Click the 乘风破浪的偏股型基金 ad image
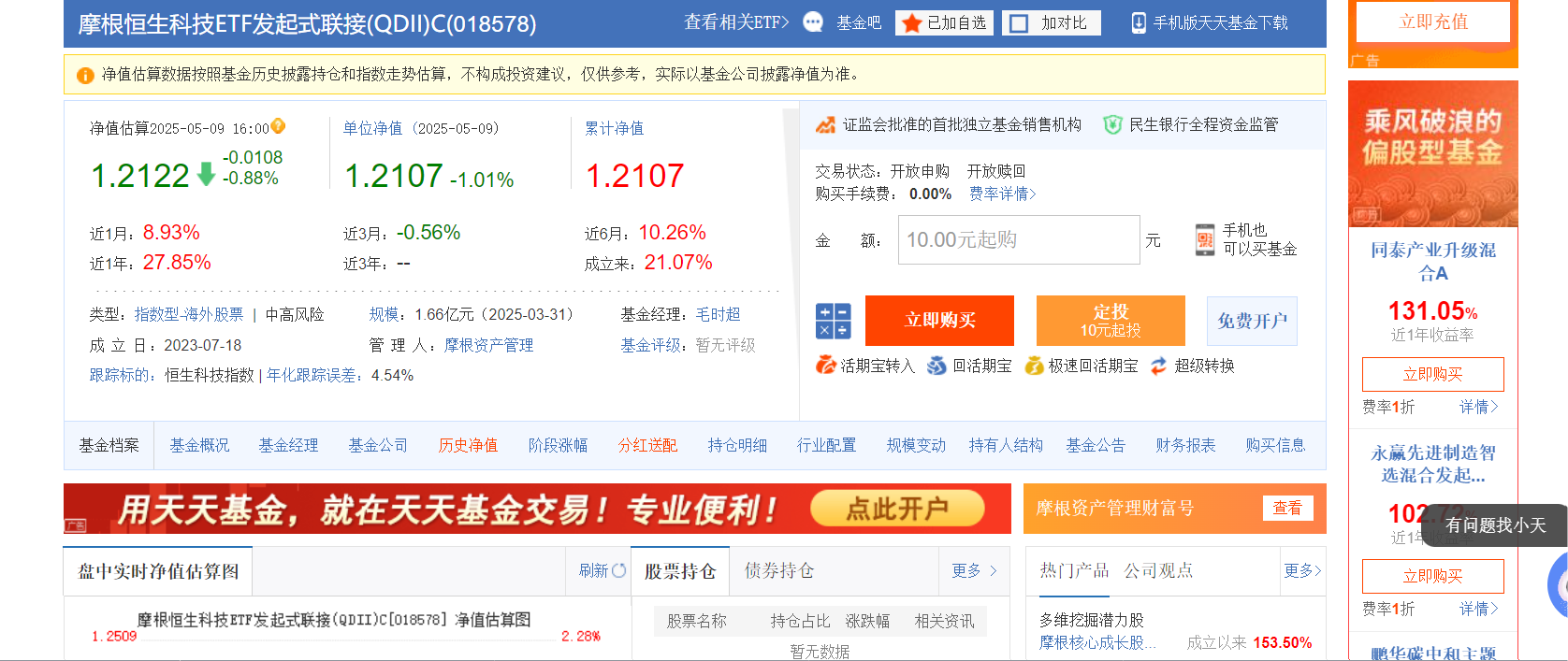 point(1433,154)
